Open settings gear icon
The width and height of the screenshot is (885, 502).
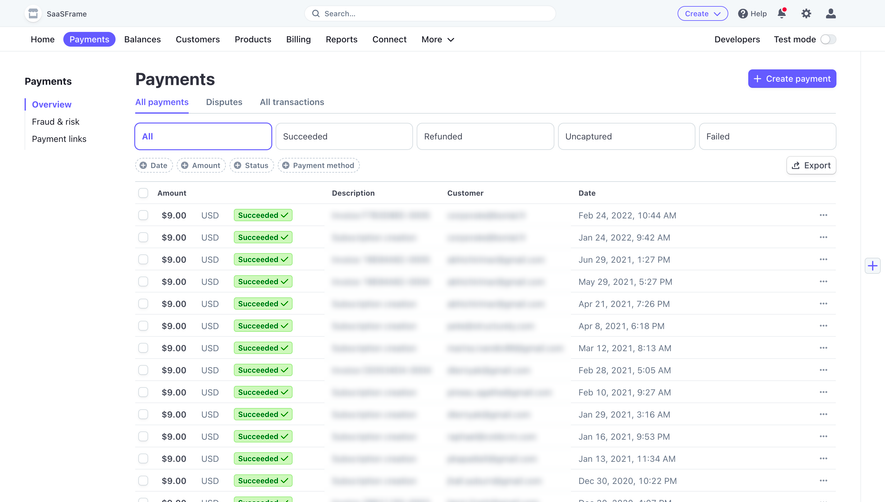pos(806,14)
